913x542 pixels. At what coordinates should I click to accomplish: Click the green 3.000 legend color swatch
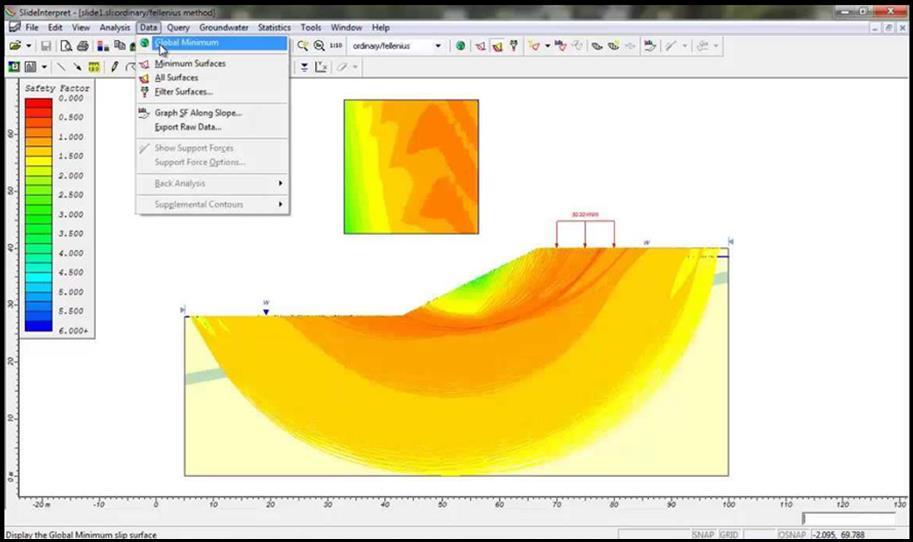click(x=38, y=219)
